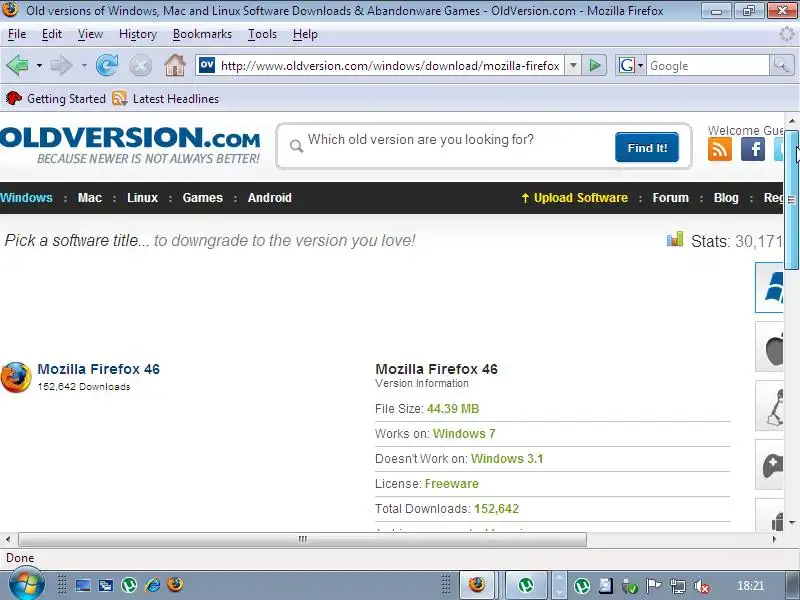This screenshot has width=800, height=600.
Task: Click the Windows logo sidebar tile
Action: tap(770, 288)
